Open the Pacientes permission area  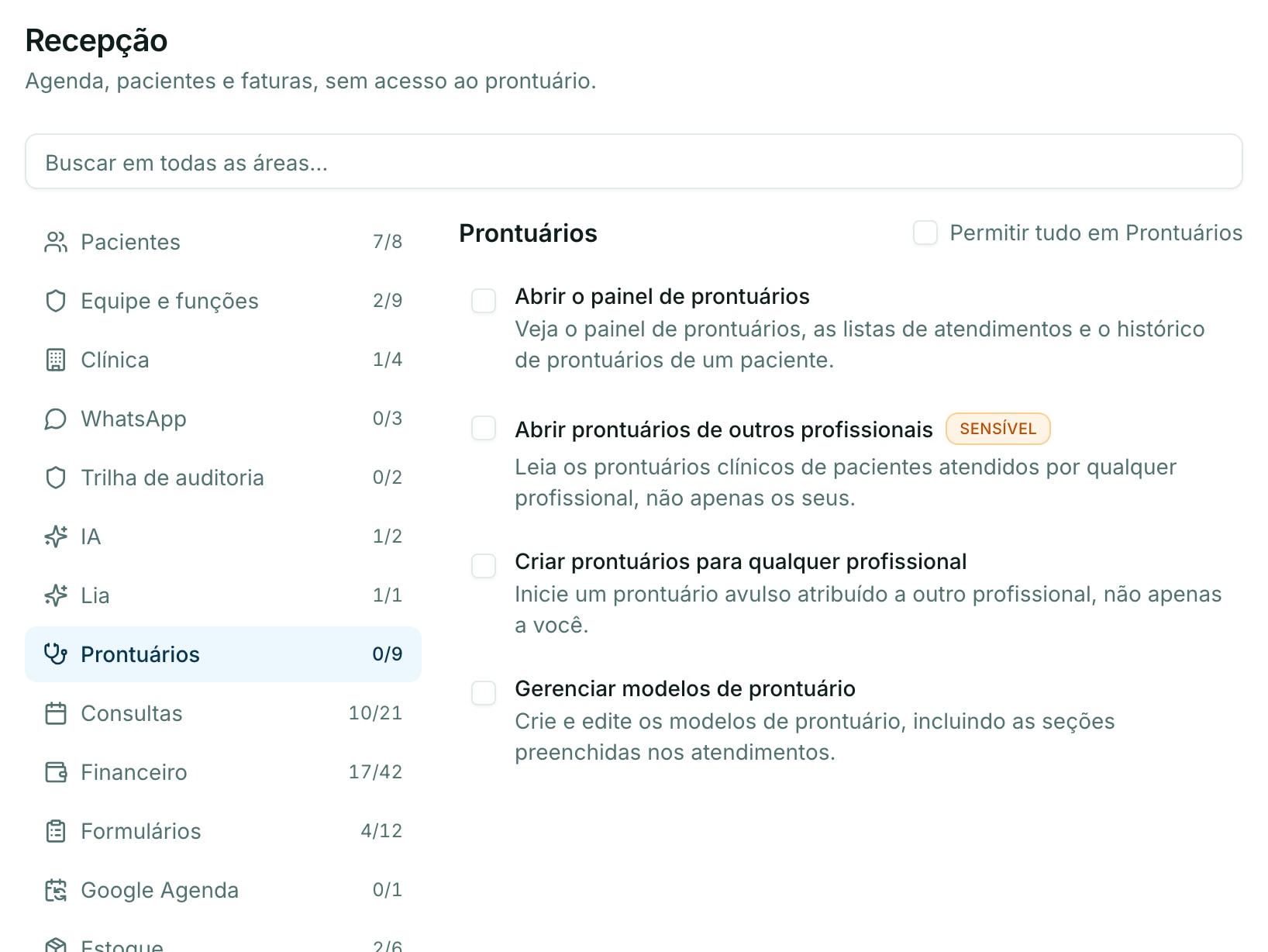tap(223, 242)
